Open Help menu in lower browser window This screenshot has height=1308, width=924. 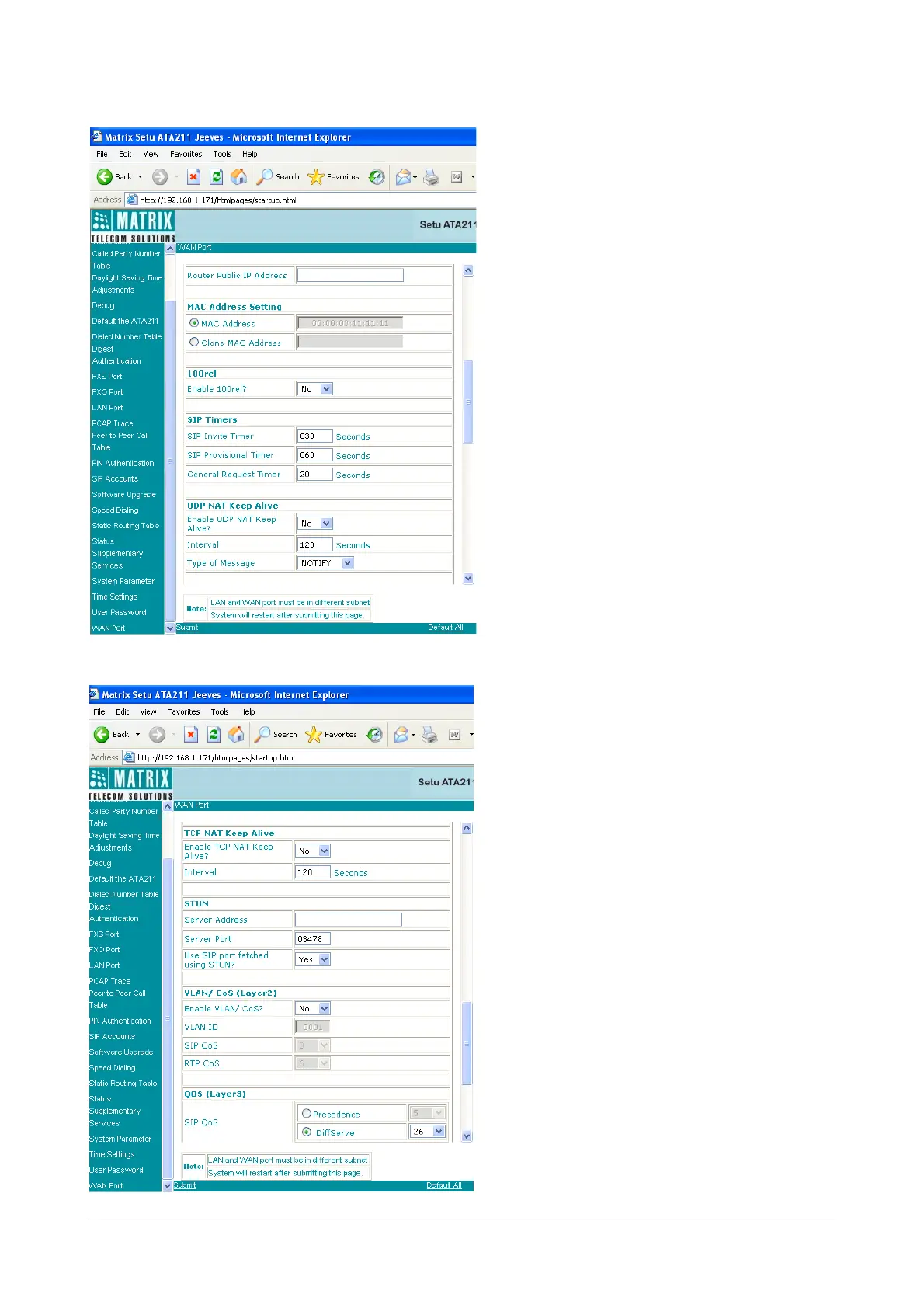pos(247,711)
